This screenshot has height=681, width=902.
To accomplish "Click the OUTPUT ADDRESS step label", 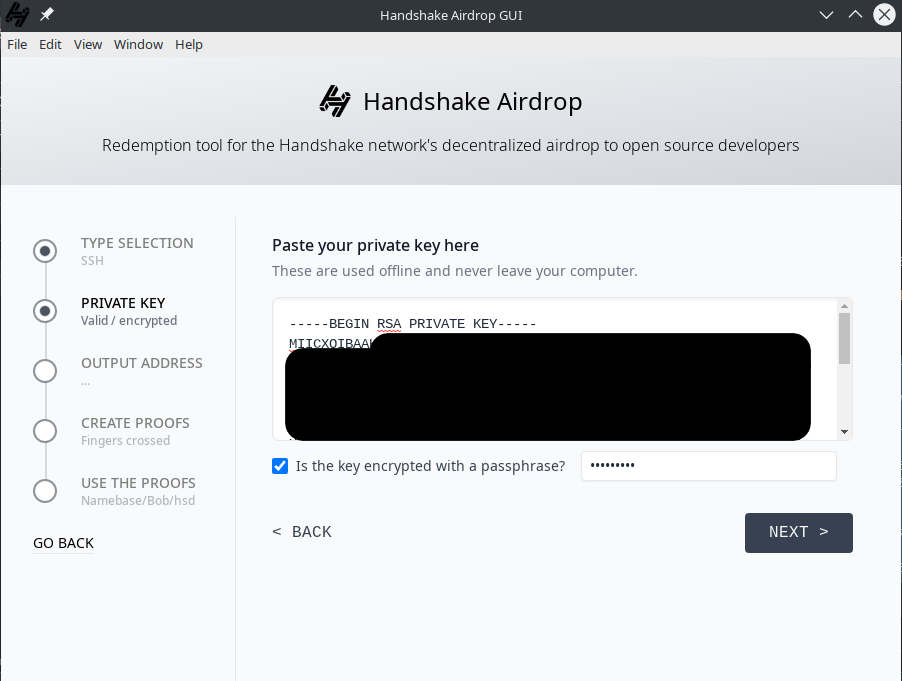I will [142, 363].
